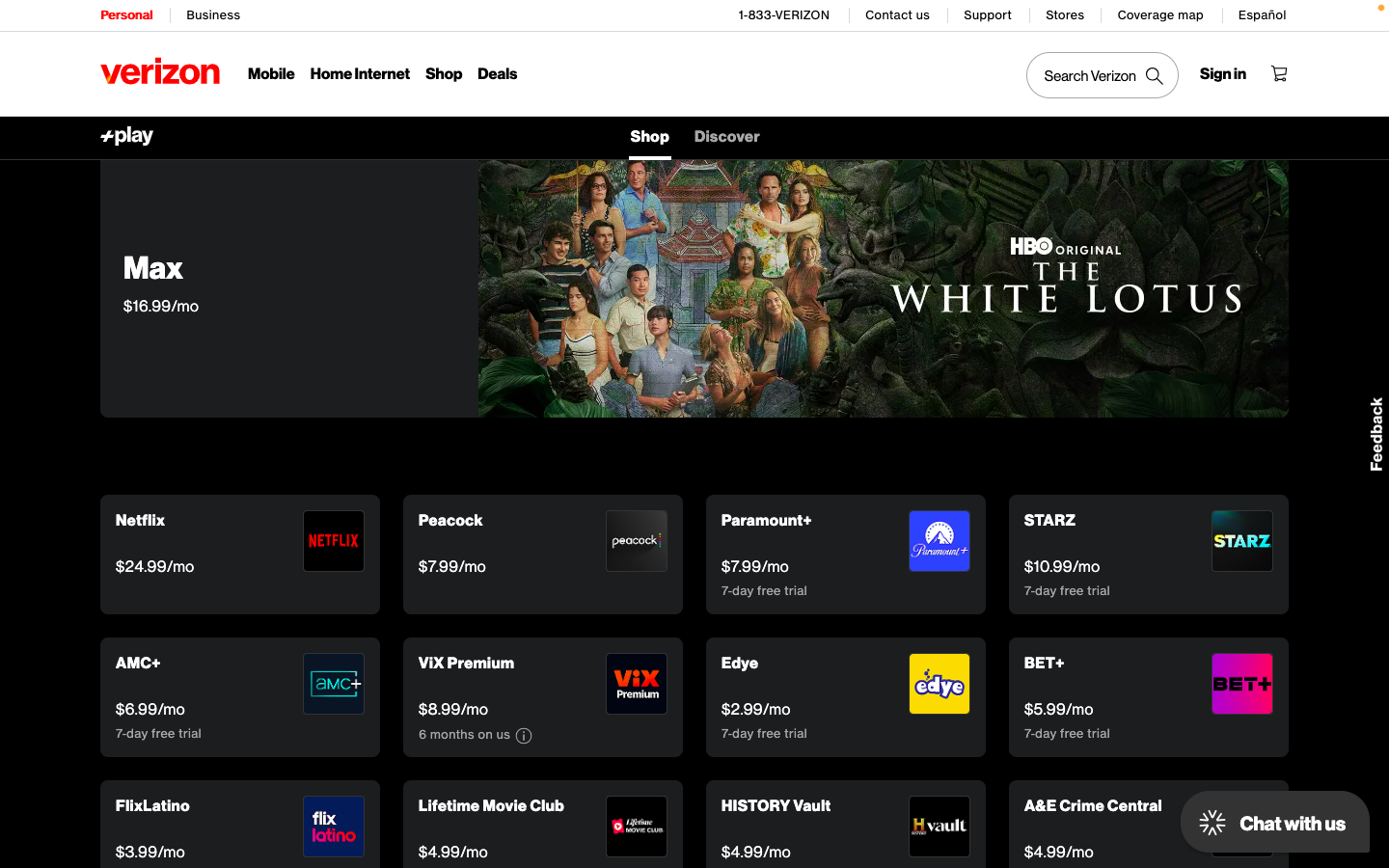Show info for 6 months on us
Screen dimensions: 1389x868
[x=524, y=736]
